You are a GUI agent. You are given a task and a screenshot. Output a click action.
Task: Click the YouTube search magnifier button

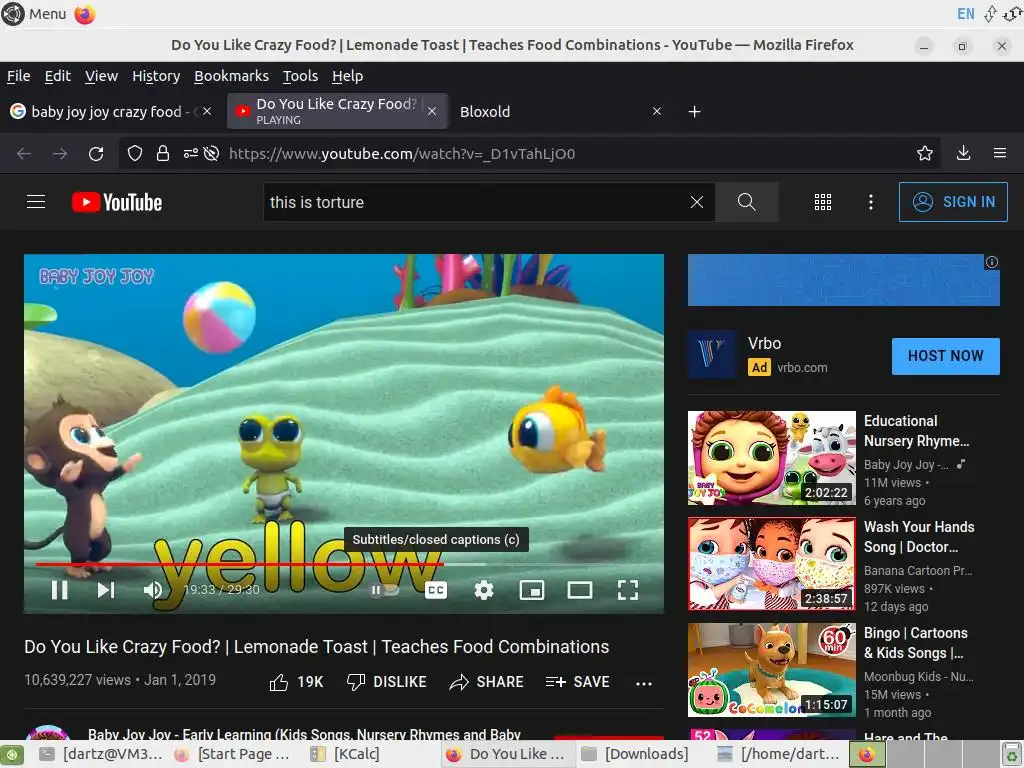tap(746, 202)
